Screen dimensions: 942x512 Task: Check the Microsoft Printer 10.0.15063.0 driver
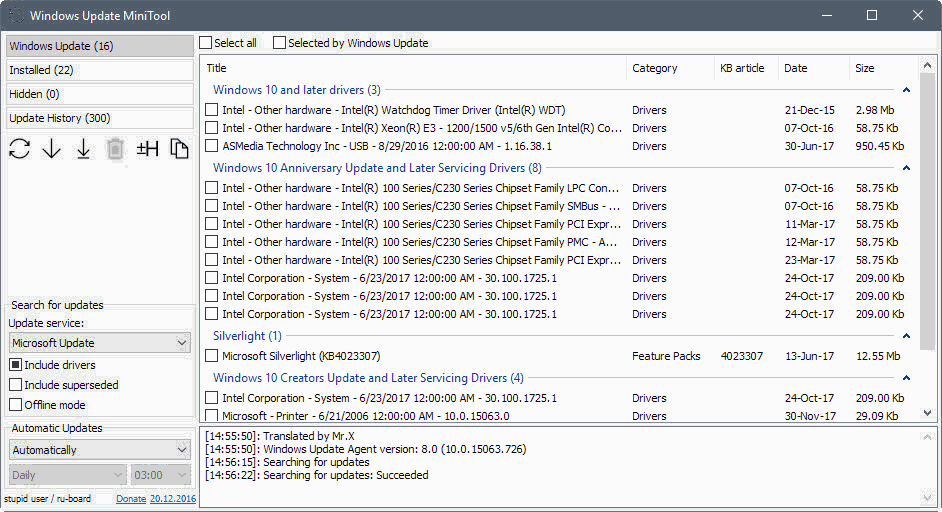tap(211, 415)
